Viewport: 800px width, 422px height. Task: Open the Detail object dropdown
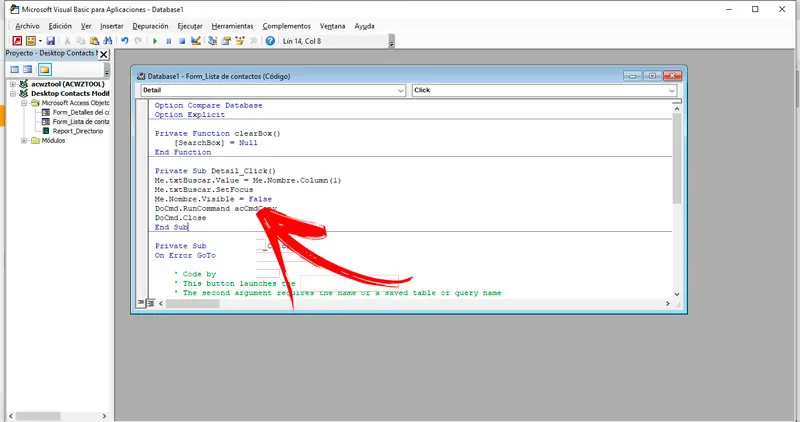point(402,90)
